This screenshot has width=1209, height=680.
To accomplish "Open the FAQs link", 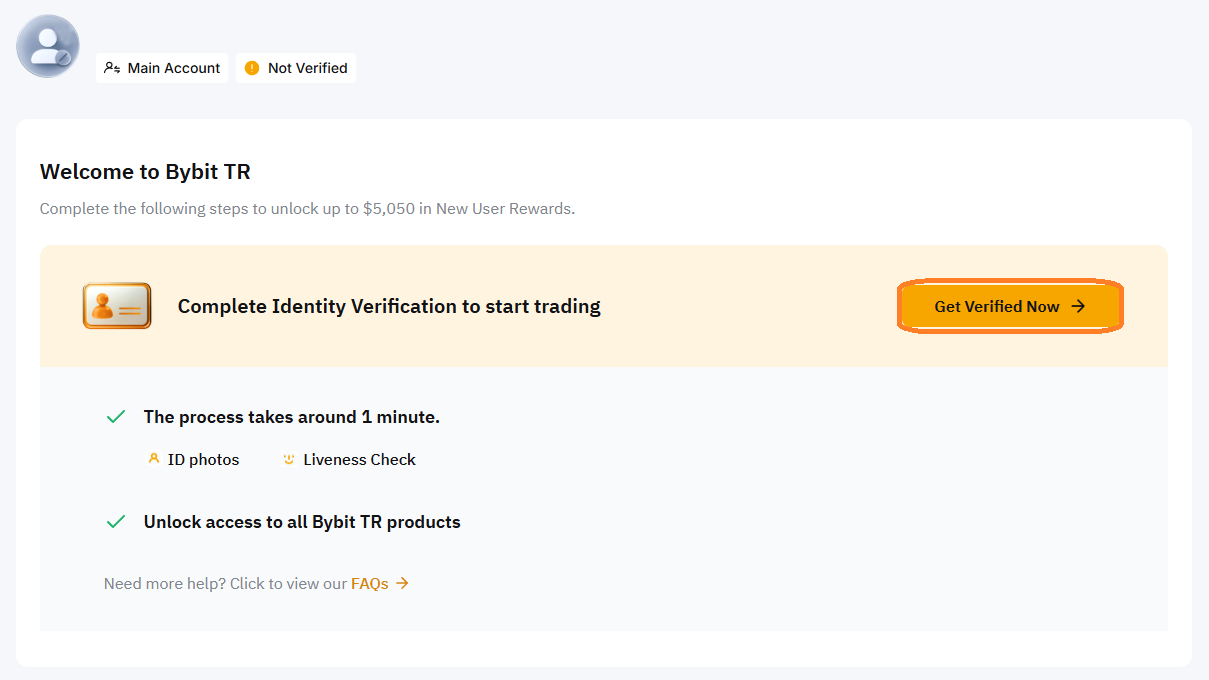I will pyautogui.click(x=369, y=583).
